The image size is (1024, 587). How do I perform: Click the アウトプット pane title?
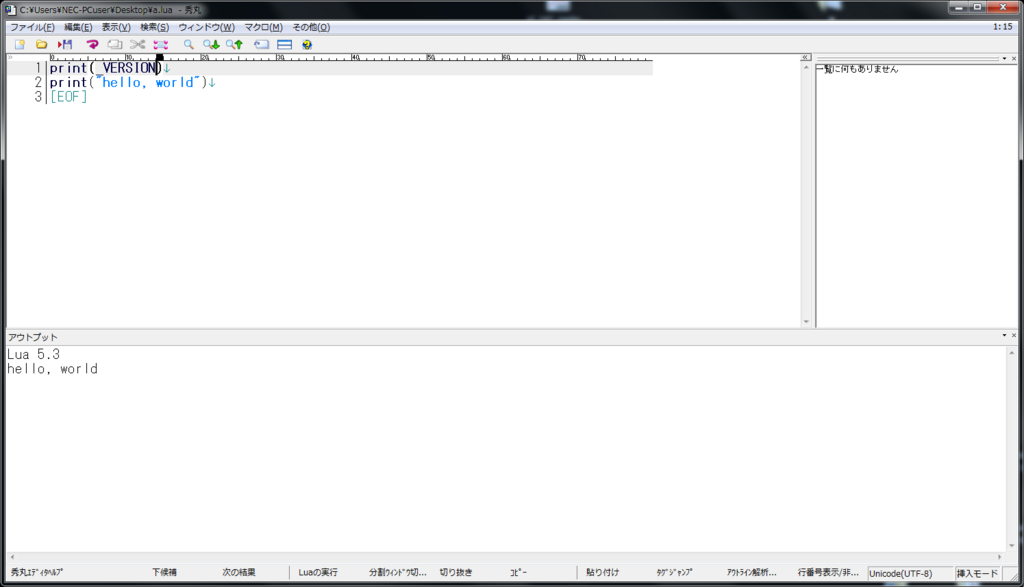(33, 337)
